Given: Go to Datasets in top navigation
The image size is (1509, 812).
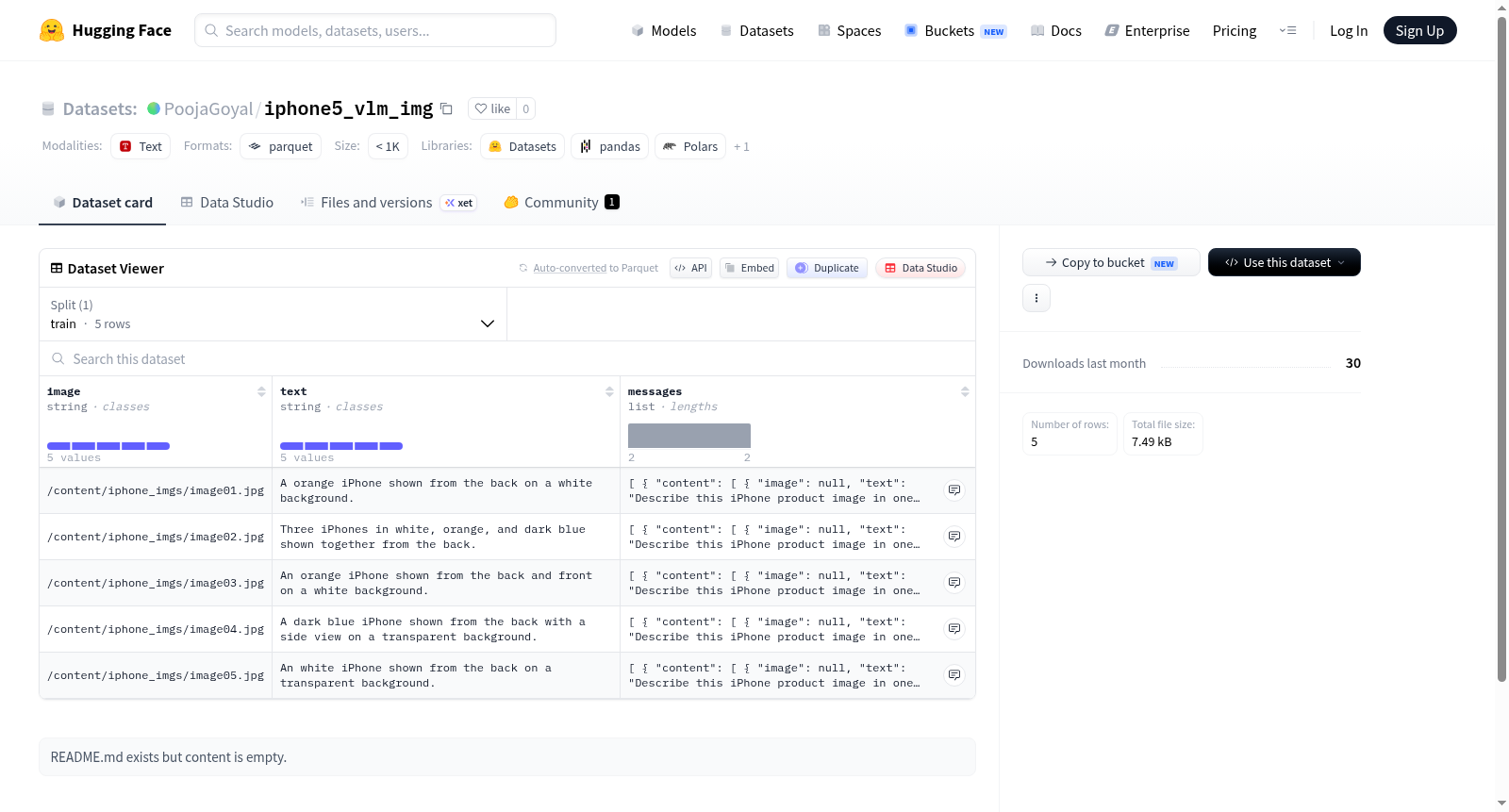Looking at the screenshot, I should click(x=757, y=30).
